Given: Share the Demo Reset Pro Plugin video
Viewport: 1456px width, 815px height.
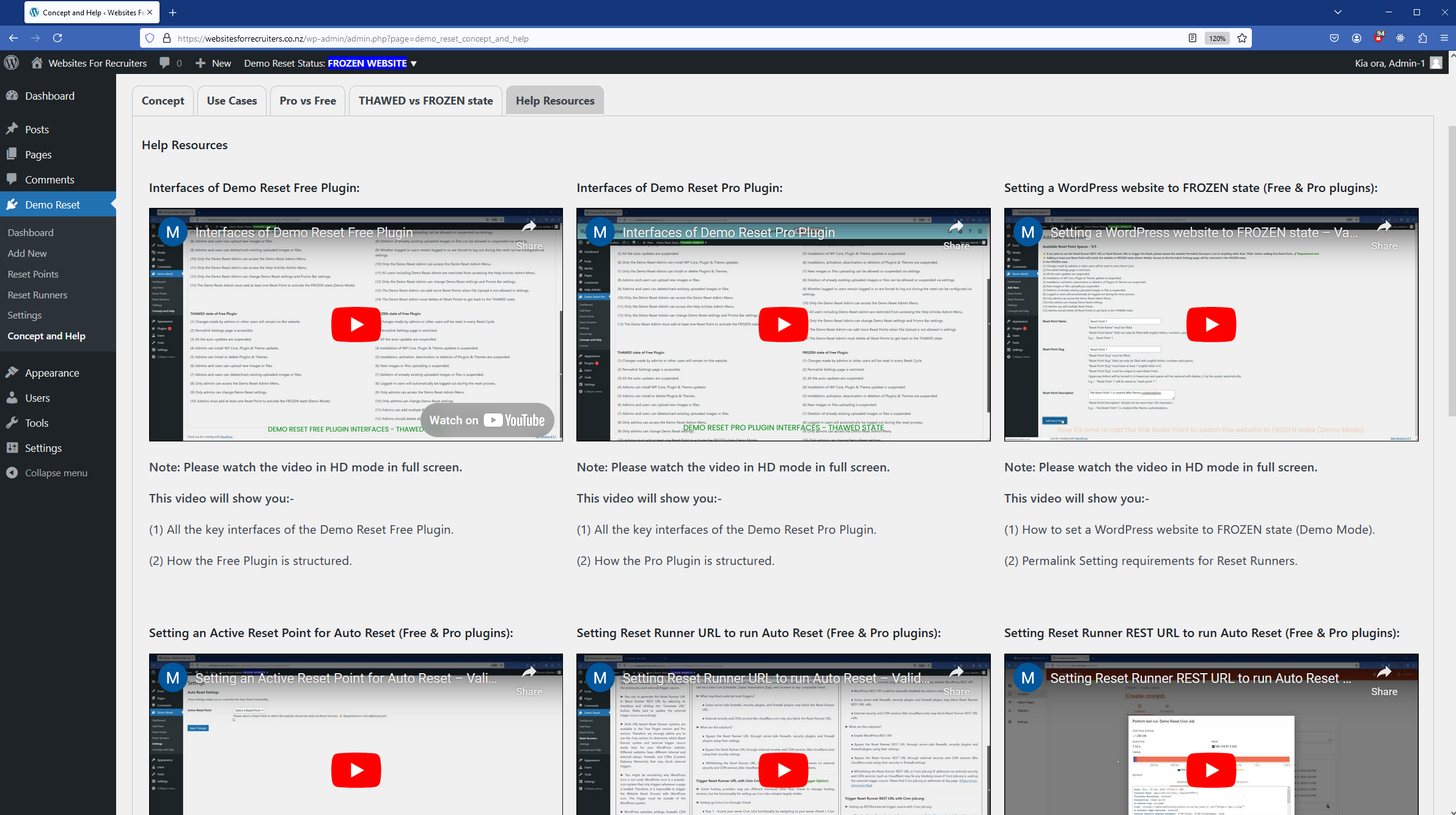Looking at the screenshot, I should 956,235.
